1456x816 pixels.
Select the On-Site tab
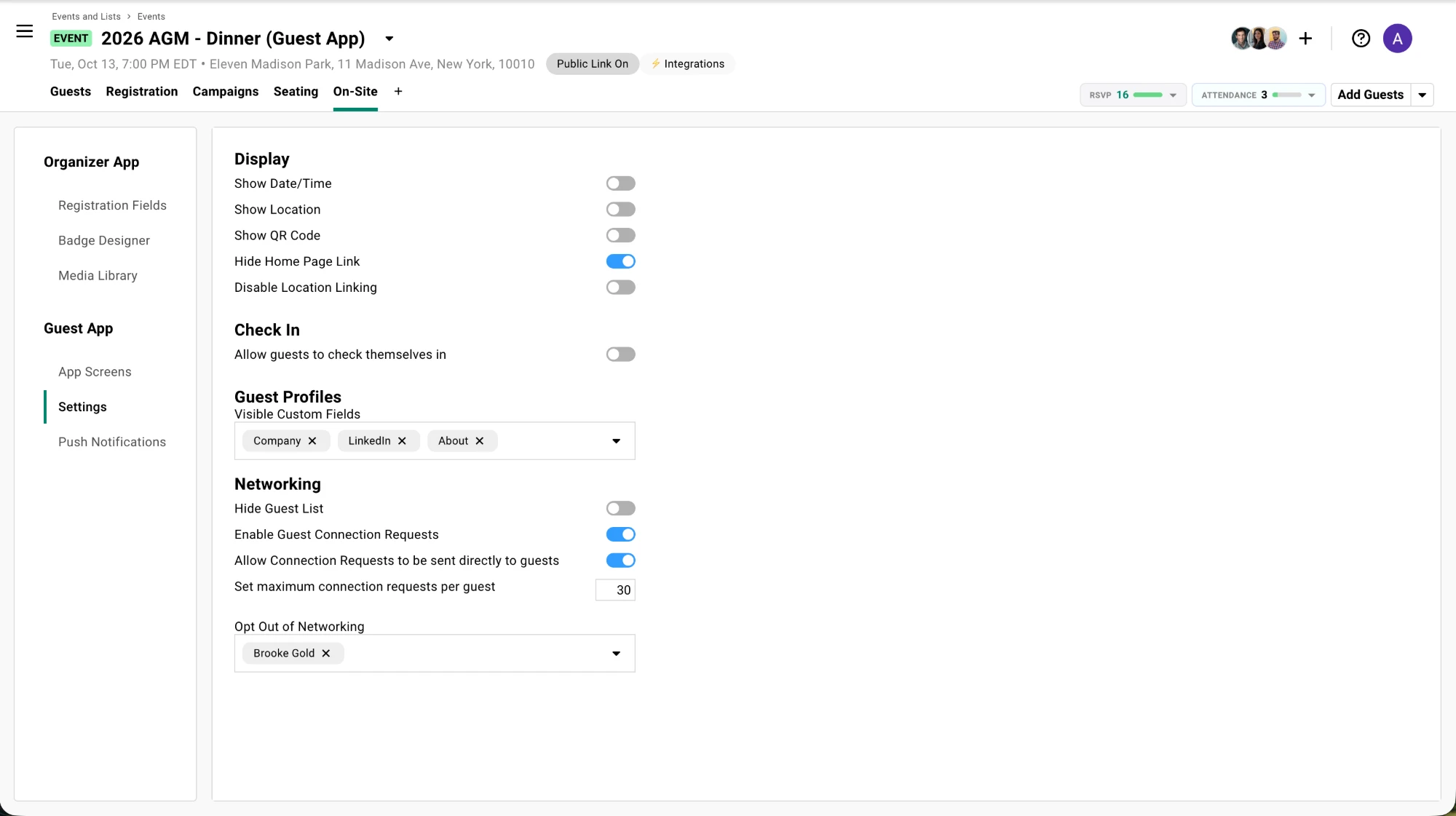tap(355, 92)
